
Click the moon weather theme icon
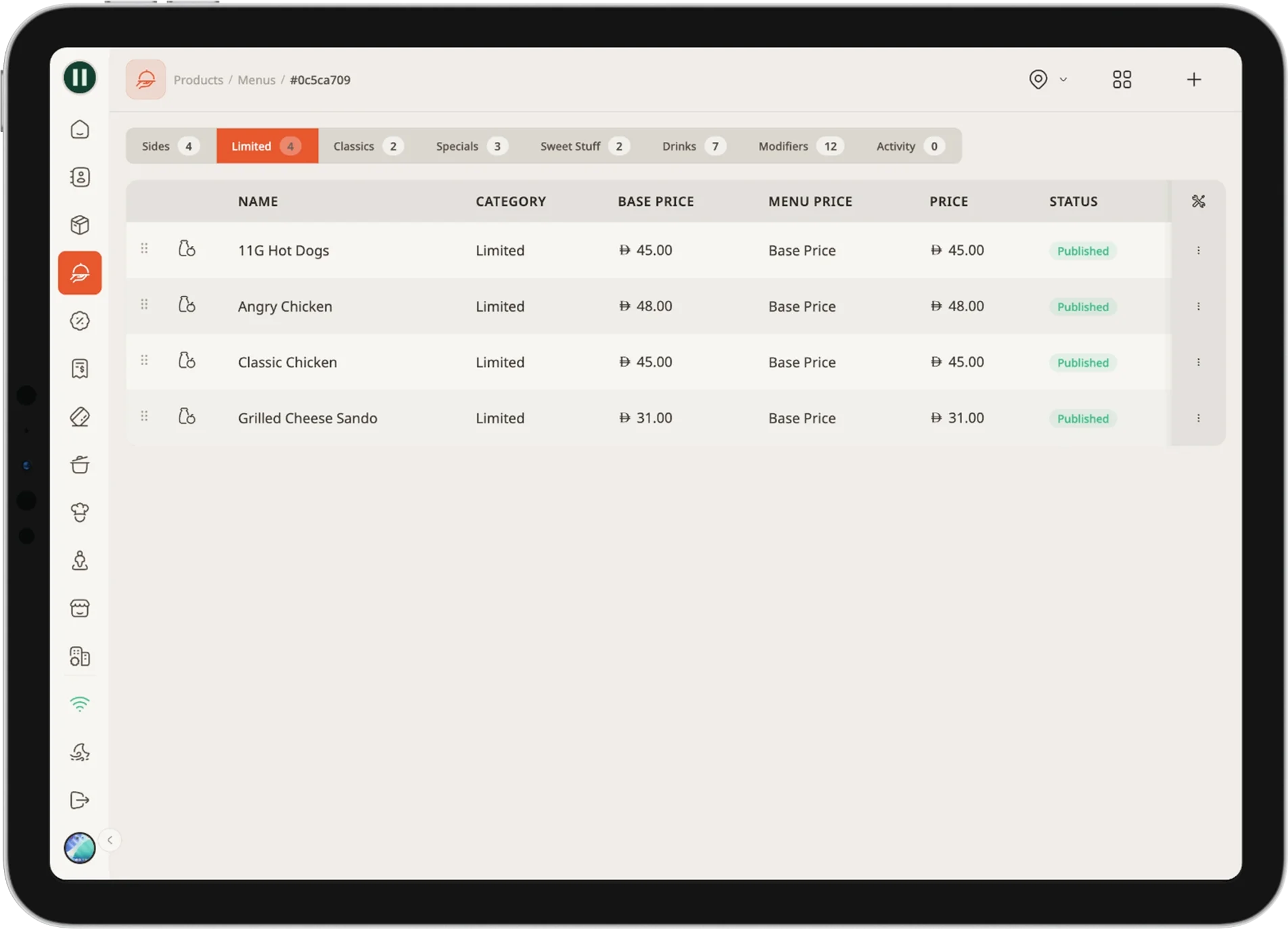tap(80, 753)
